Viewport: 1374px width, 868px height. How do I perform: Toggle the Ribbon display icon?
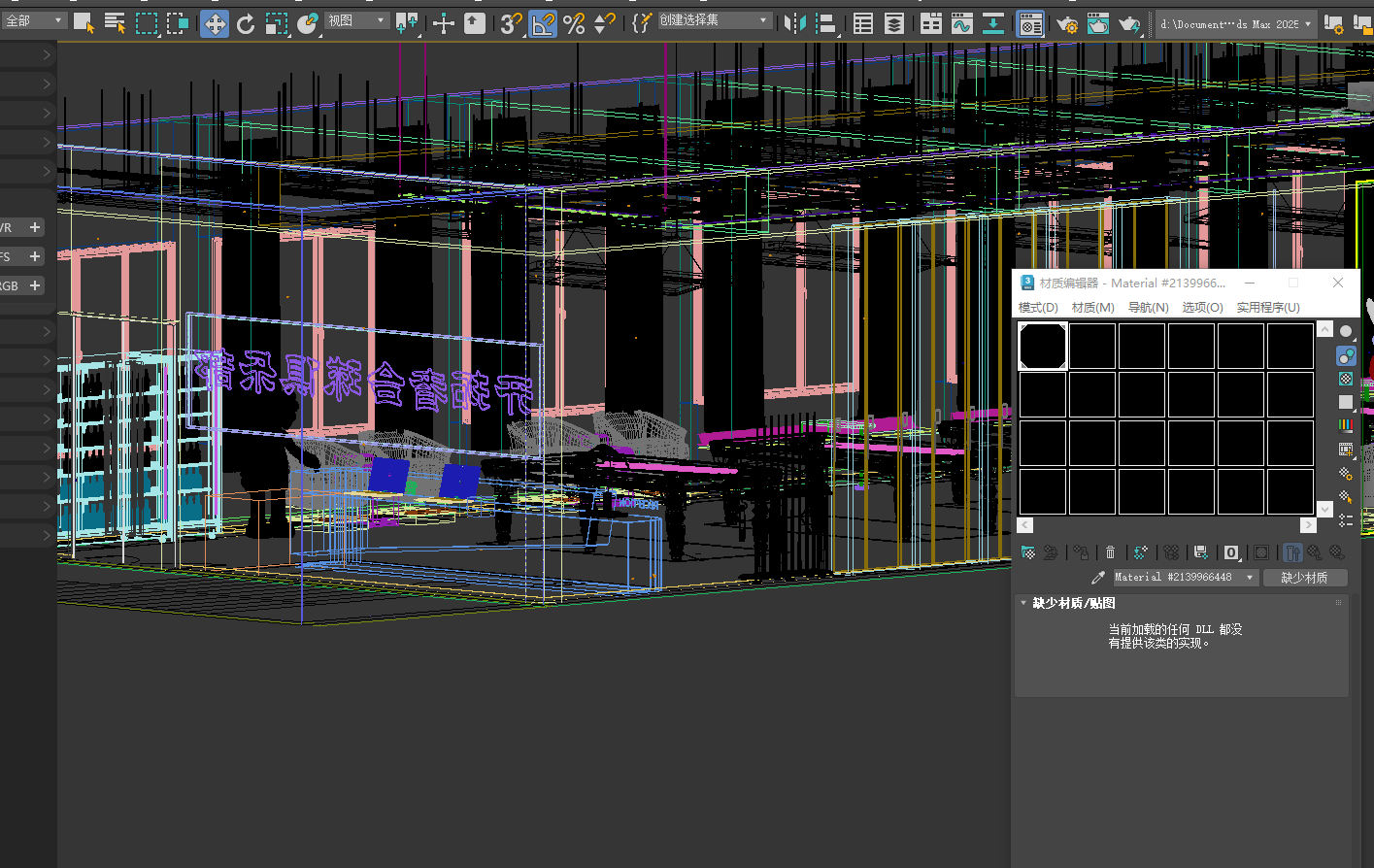(x=931, y=23)
